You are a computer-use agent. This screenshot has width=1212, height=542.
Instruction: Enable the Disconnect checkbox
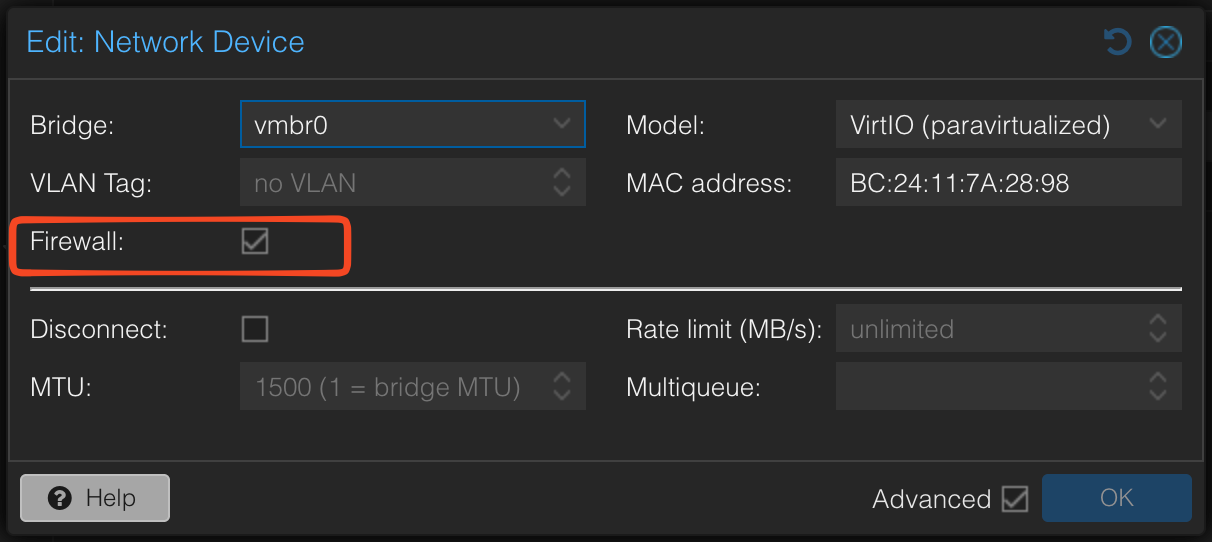255,329
